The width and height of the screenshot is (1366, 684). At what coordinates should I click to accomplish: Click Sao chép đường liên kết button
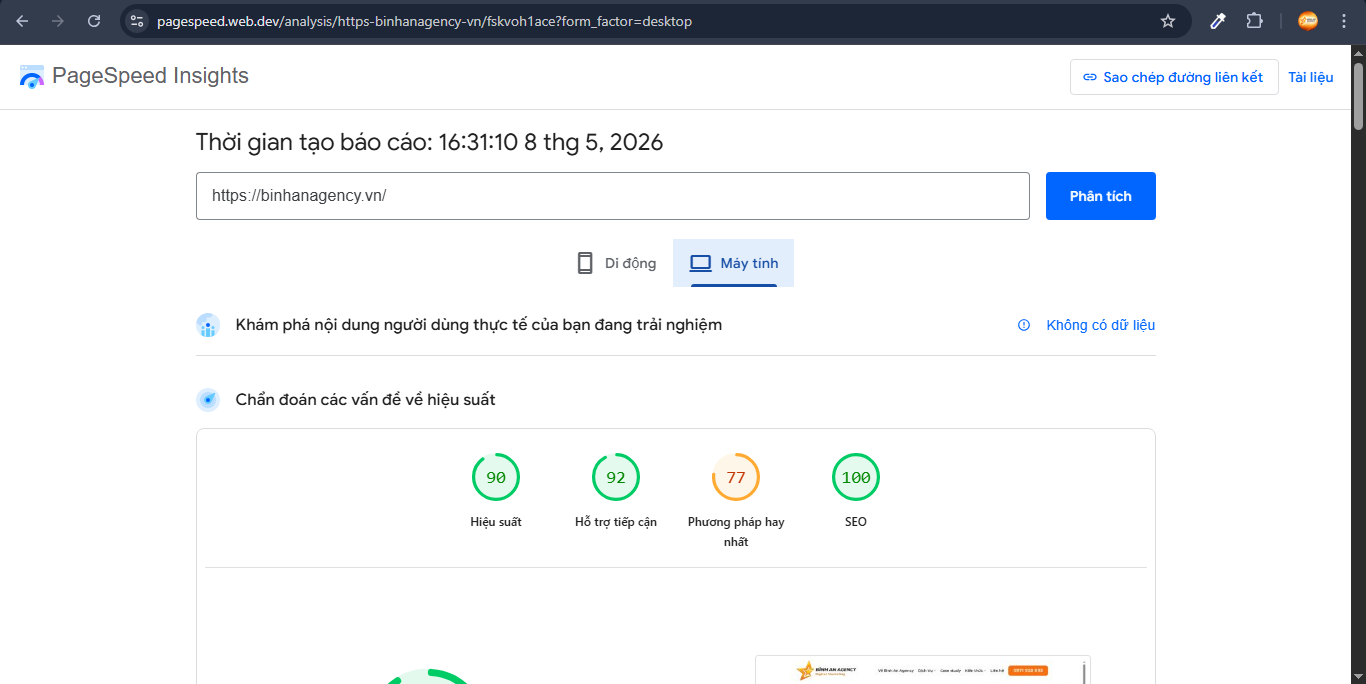(x=1174, y=77)
